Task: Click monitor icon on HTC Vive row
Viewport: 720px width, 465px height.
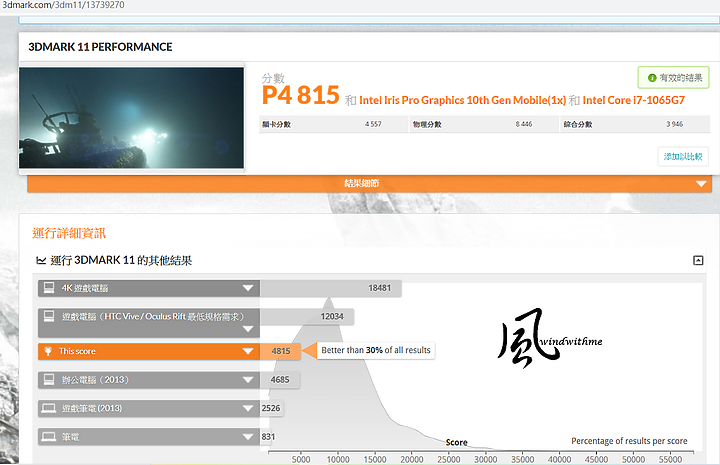Action: [49, 316]
